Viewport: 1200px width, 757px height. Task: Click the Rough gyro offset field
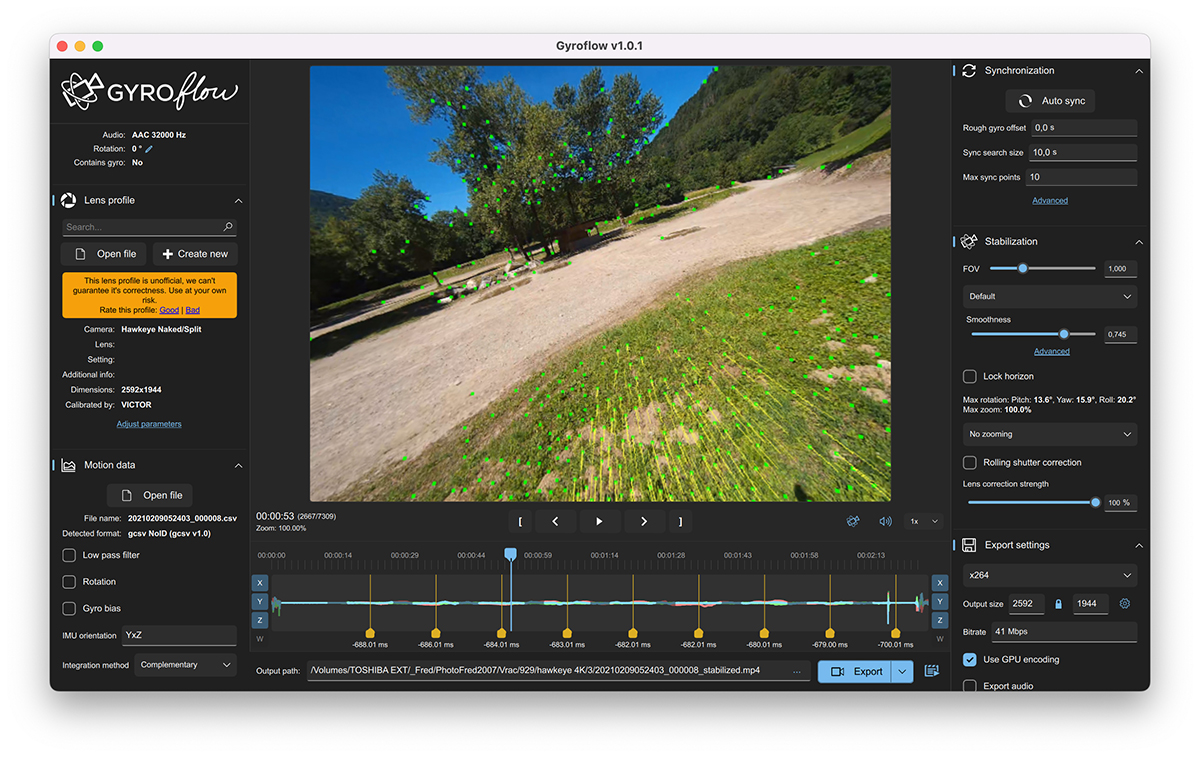1084,128
